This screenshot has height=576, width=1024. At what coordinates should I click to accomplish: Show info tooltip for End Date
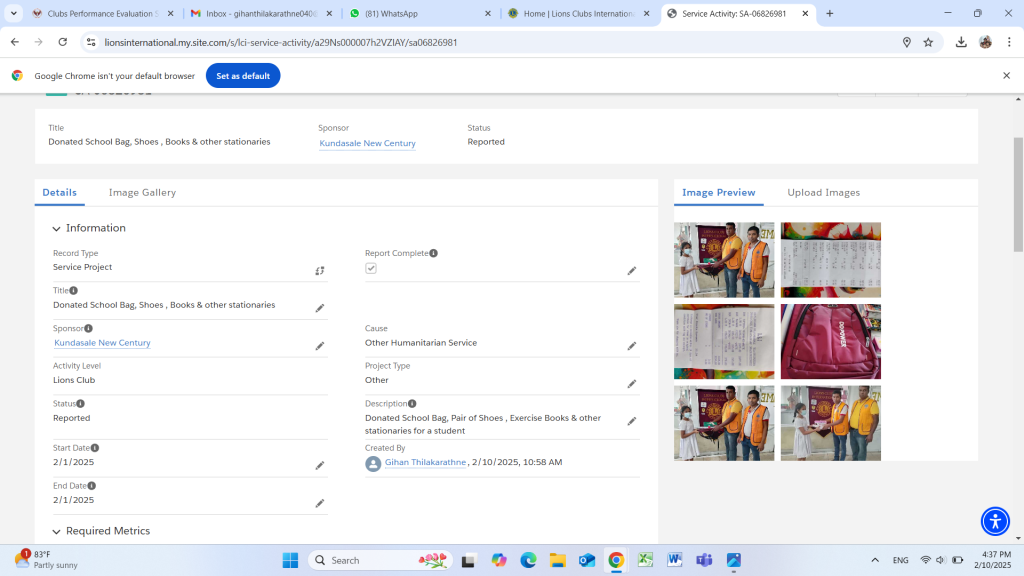[x=91, y=486]
